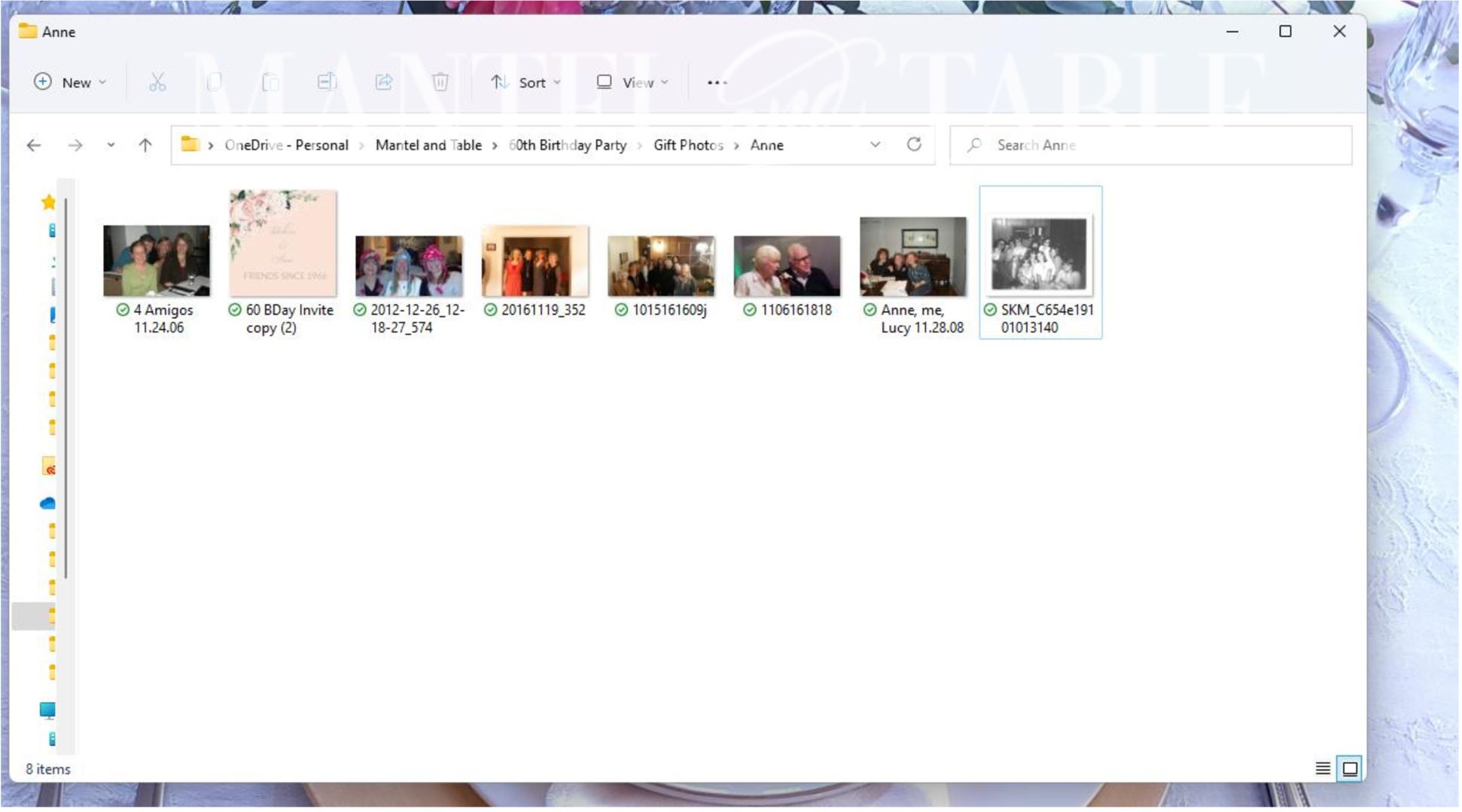Click the This PC monitor icon in sidebar

click(x=47, y=710)
